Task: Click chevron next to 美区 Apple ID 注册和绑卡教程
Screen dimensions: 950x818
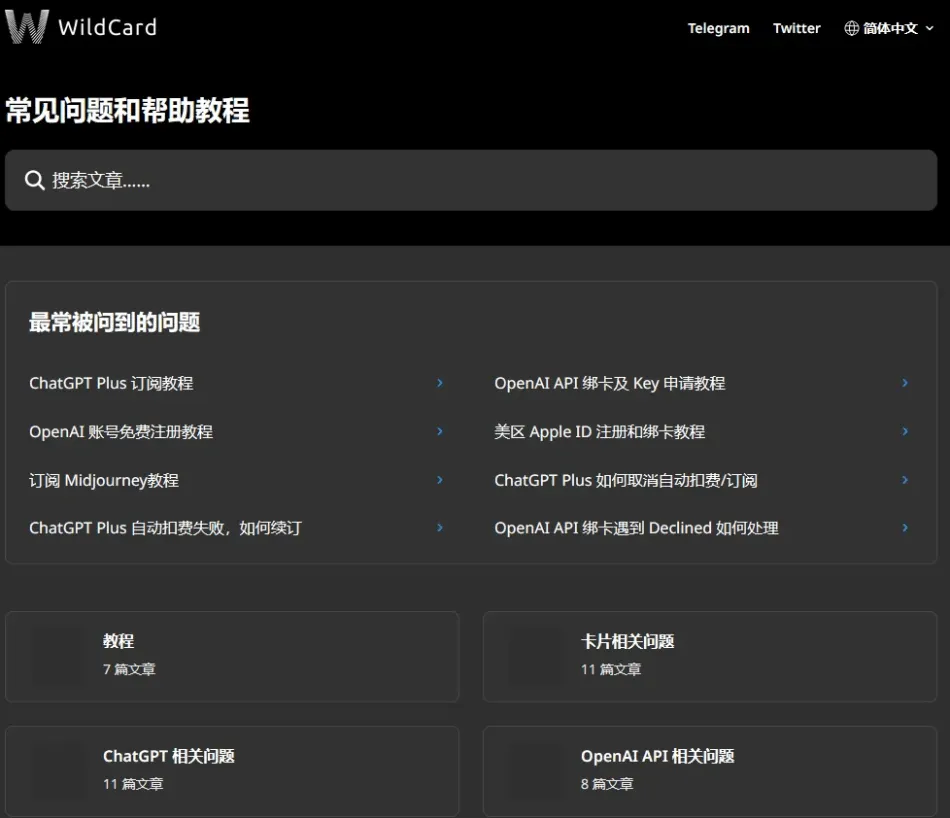Action: pyautogui.click(x=905, y=431)
